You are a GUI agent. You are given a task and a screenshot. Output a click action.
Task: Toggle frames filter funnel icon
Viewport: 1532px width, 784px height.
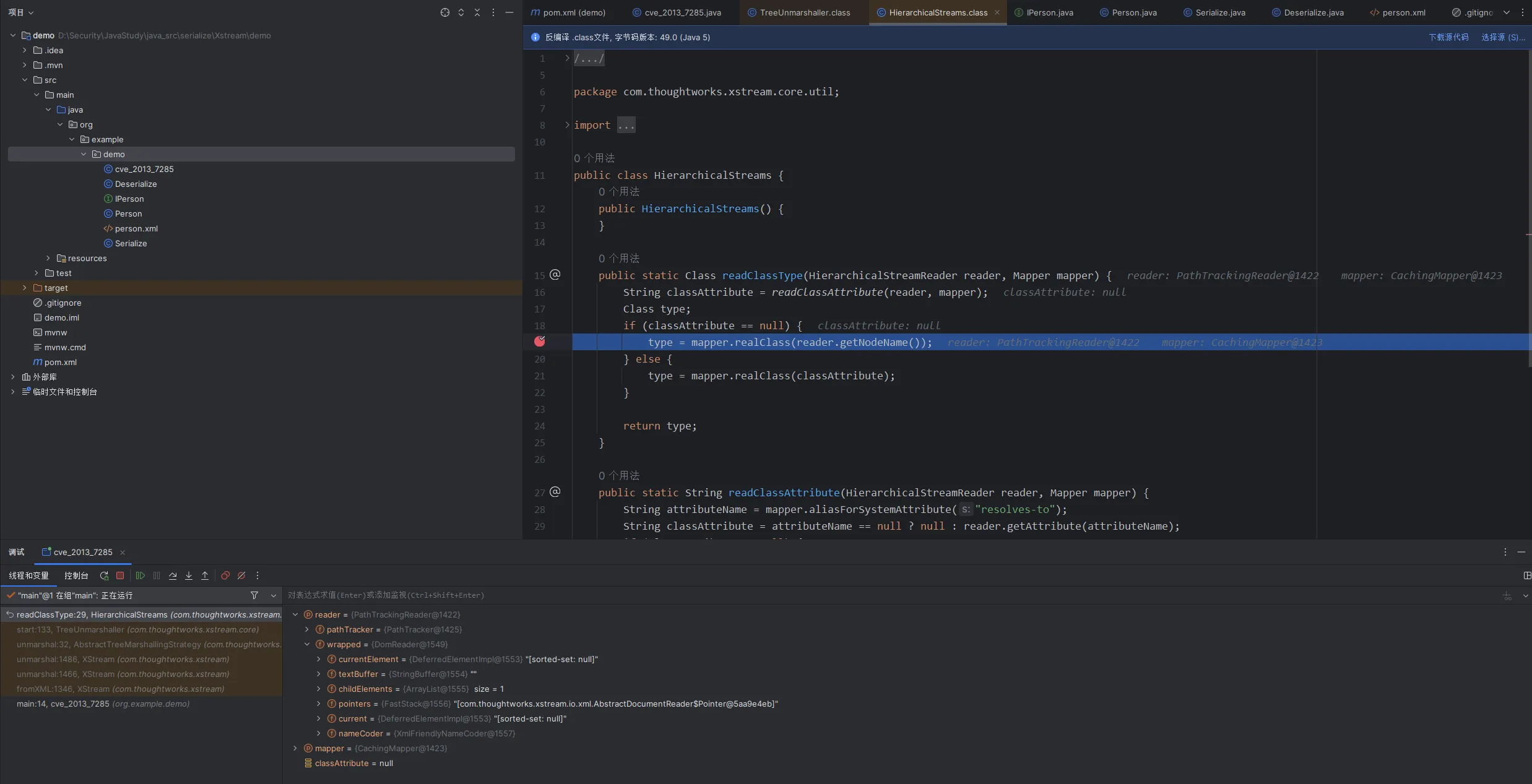pos(254,595)
